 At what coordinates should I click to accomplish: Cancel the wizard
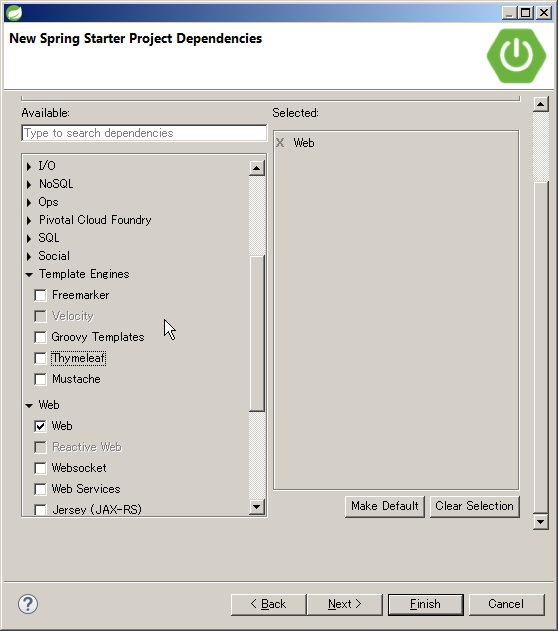coord(507,604)
